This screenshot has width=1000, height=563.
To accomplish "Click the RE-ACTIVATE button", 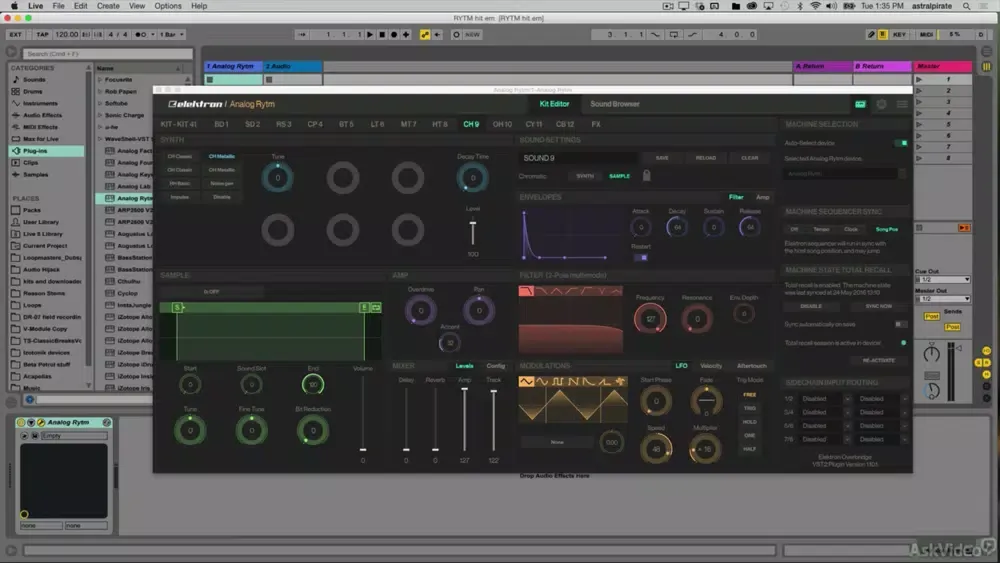I will point(879,360).
